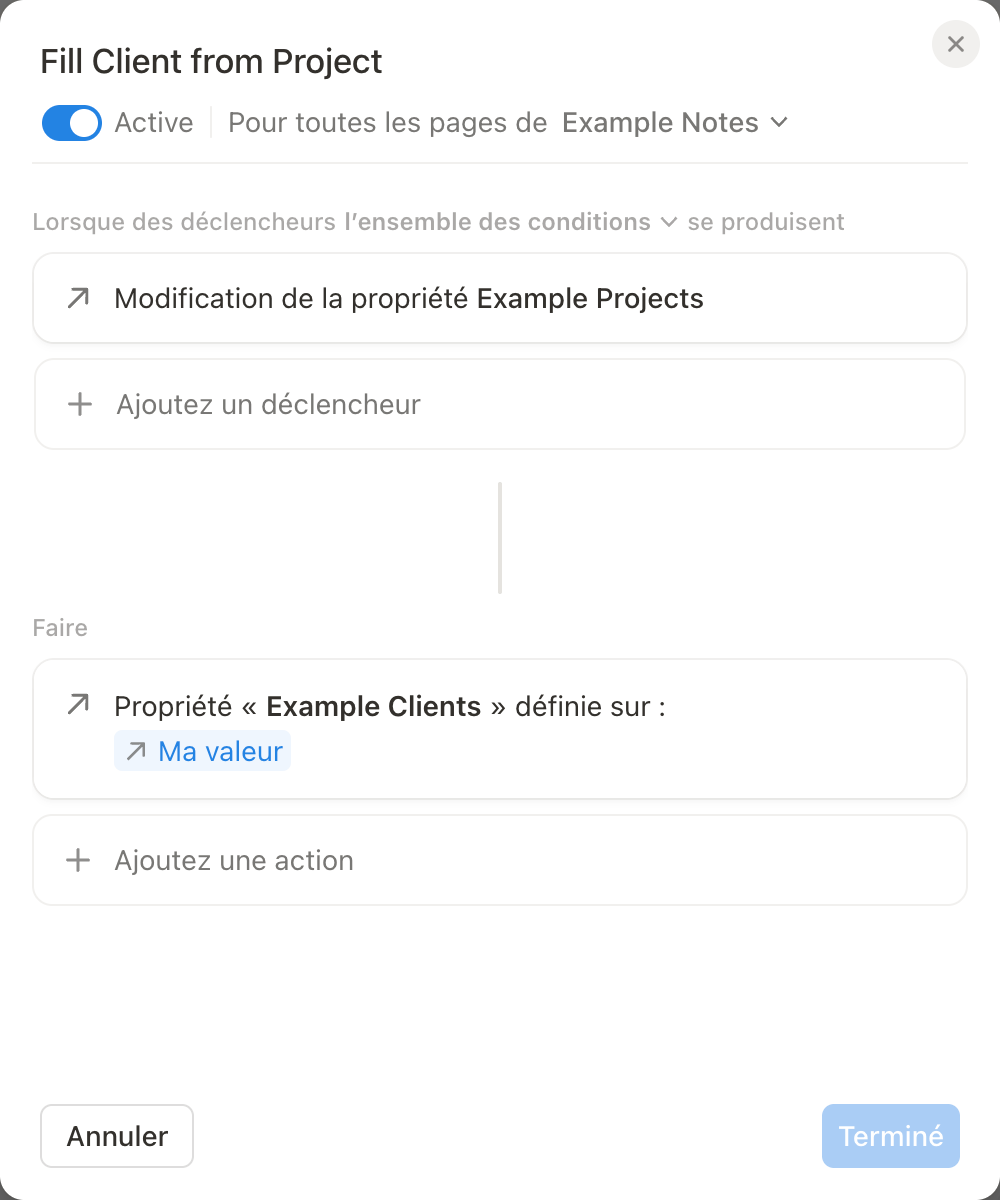Click the arrow icon beside Propriété Example Clients
Screen dimensions: 1000x1200
coord(78,706)
